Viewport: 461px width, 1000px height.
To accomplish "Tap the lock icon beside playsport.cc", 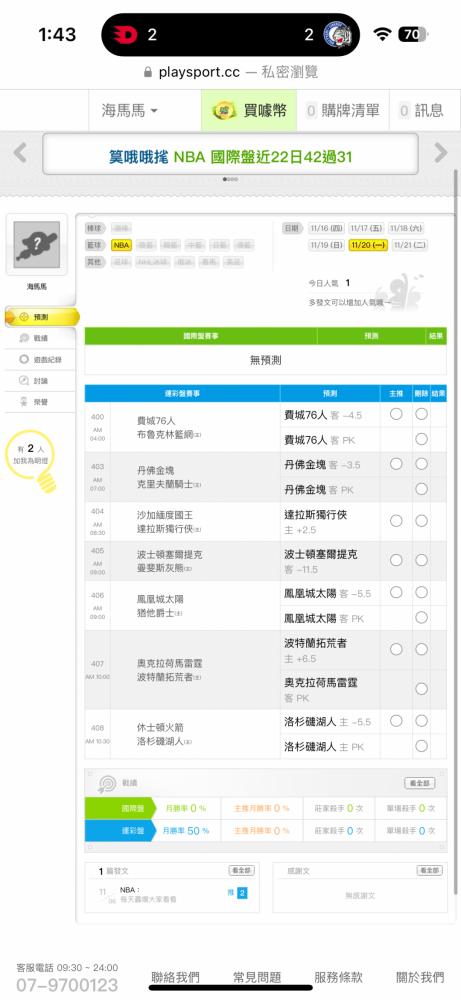I will click(x=148, y=72).
